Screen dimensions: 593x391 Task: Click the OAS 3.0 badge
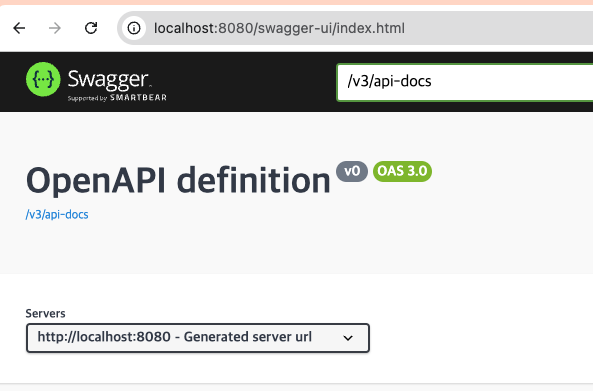402,171
